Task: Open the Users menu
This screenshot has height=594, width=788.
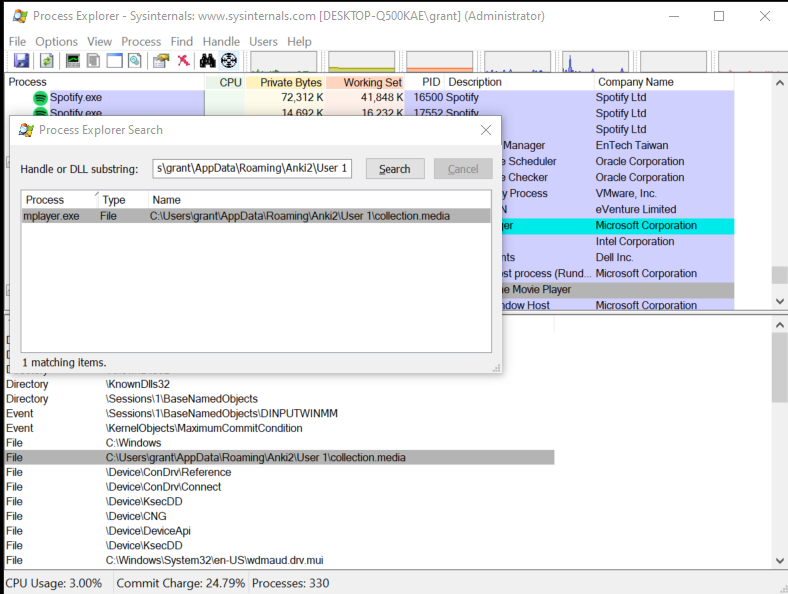Action: tap(263, 42)
